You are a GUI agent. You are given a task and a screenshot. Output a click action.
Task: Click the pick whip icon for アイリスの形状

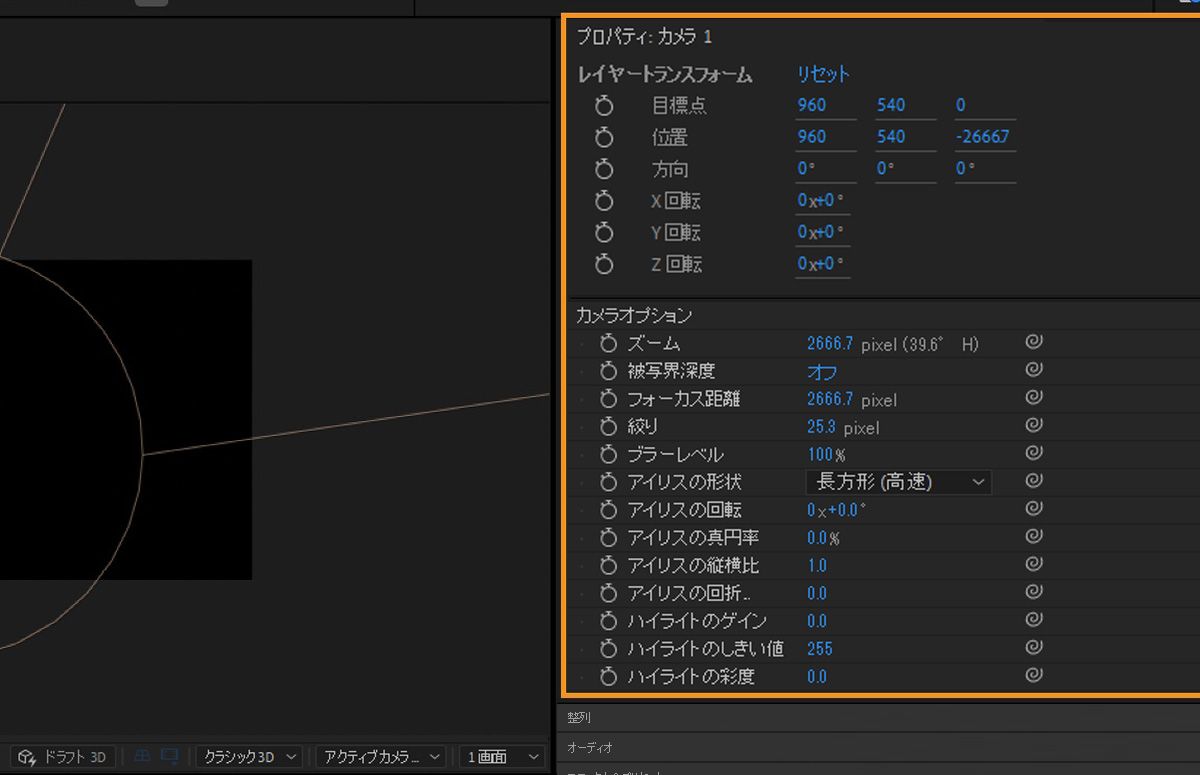pyautogui.click(x=1034, y=481)
